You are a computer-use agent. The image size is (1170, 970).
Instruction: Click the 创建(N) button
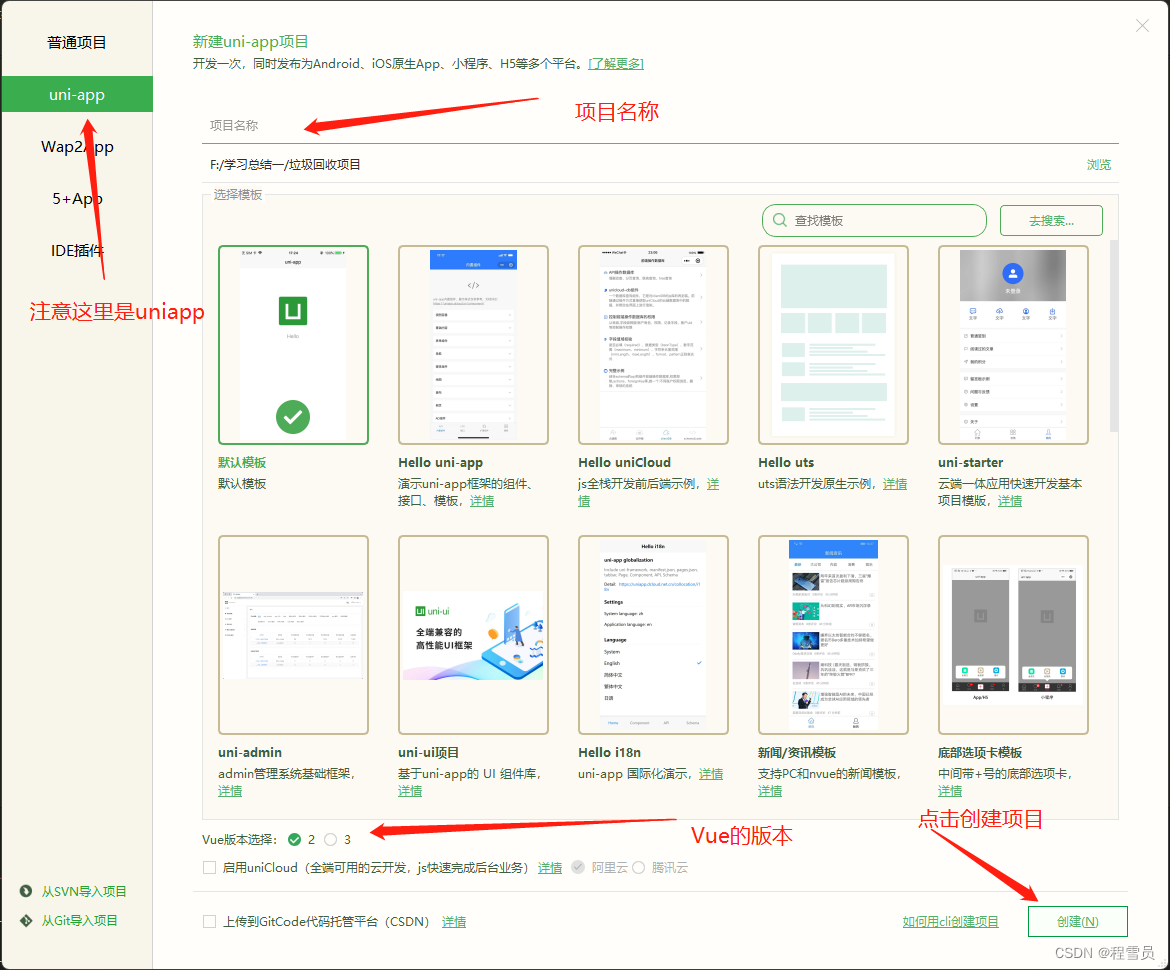[1077, 922]
